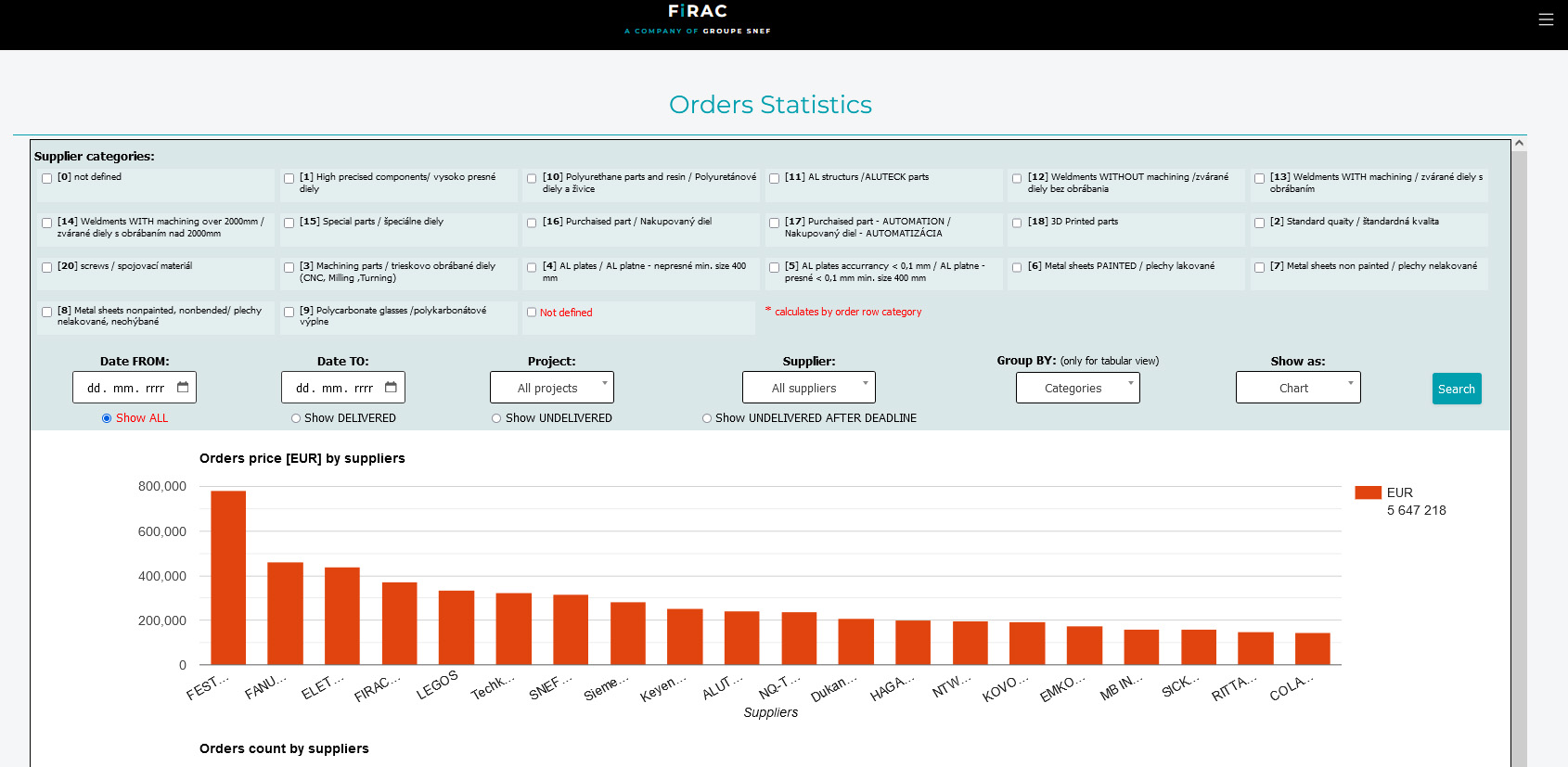1568x767 pixels.
Task: Click the EUR legend color swatch
Action: tap(1368, 492)
